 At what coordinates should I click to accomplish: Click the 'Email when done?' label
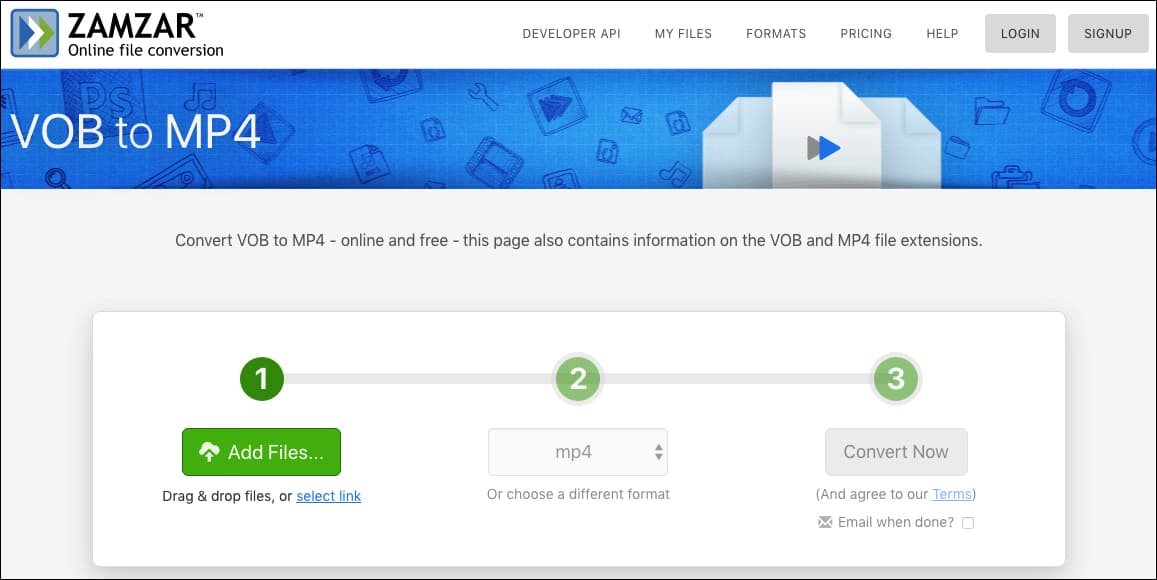[896, 522]
